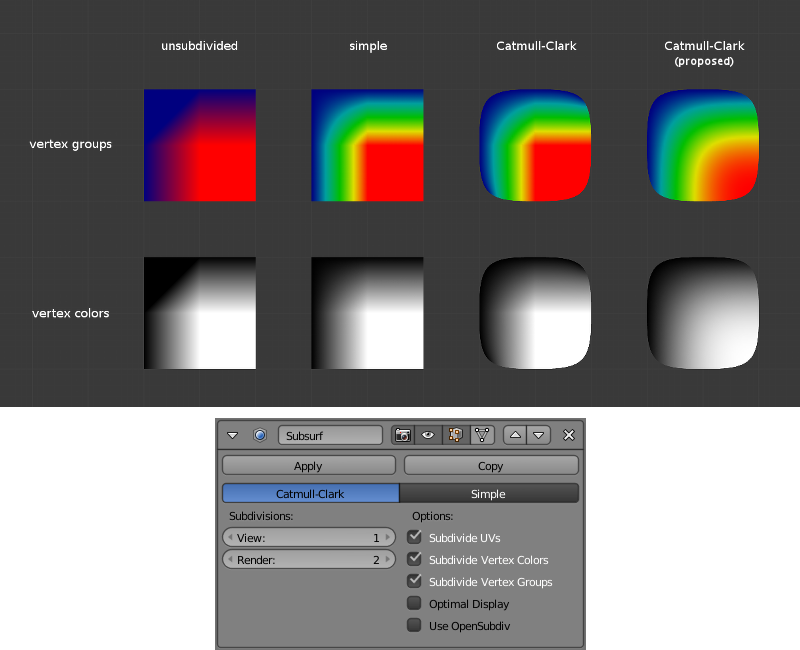800x650 pixels.
Task: Click the 'Options:' heading text
Action: point(433,516)
